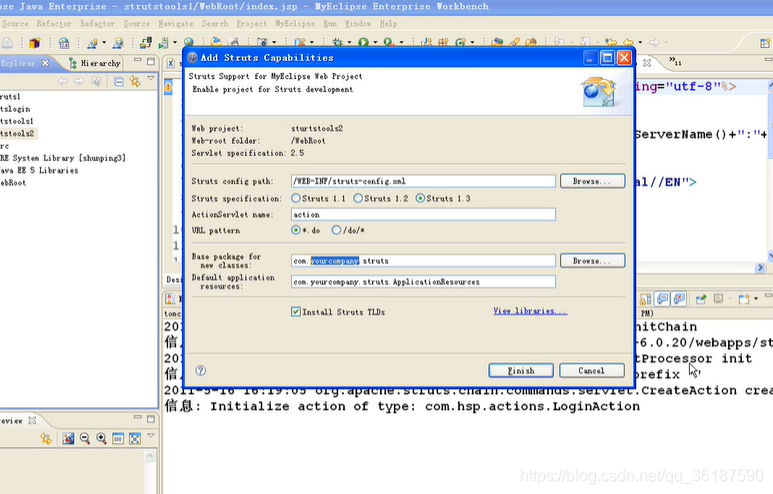The height and width of the screenshot is (494, 773).
Task: Click the green Run play toolbar icon
Action: coord(363,42)
